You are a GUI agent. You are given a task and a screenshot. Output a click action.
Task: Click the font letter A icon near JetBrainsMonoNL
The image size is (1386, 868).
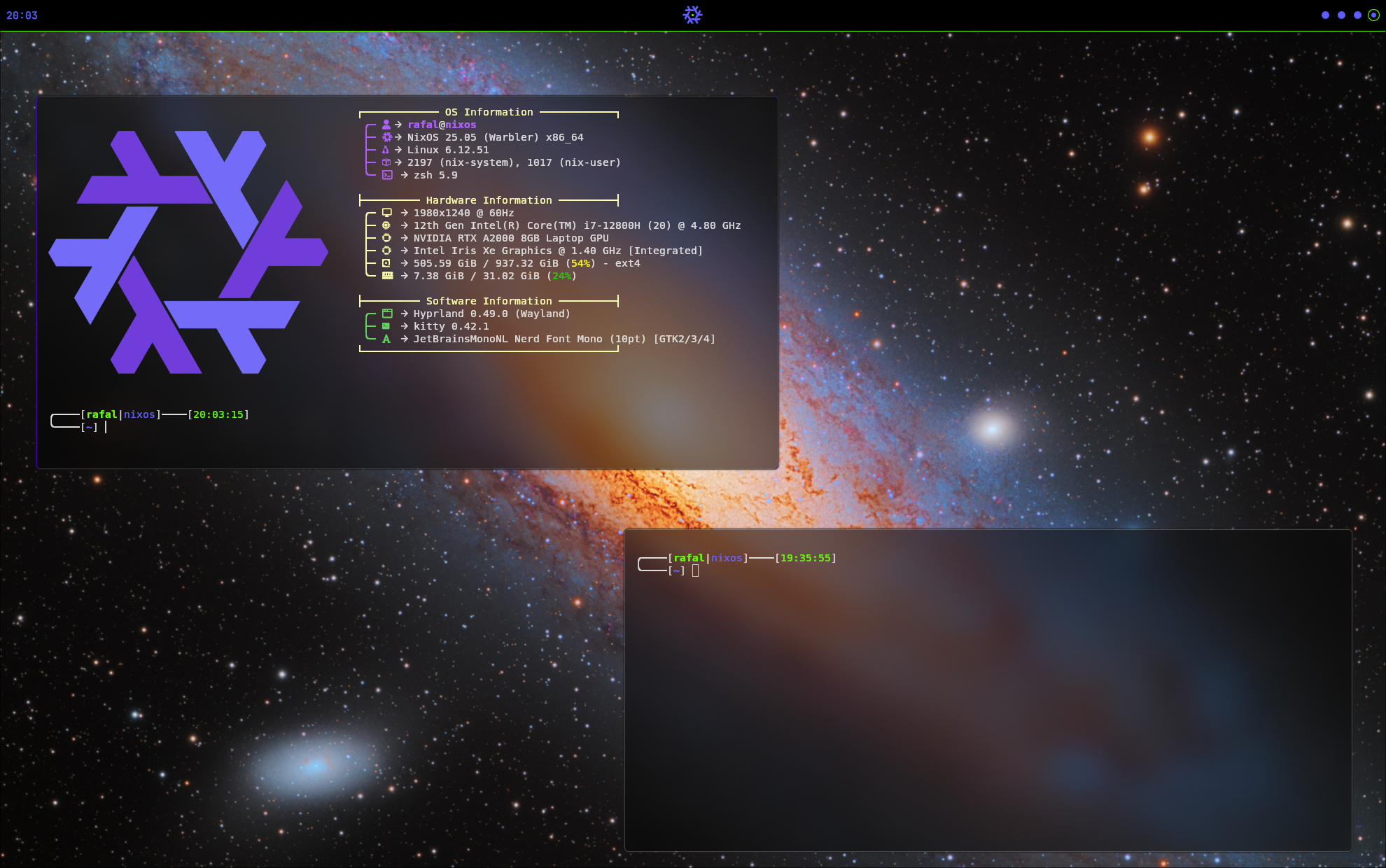(386, 339)
